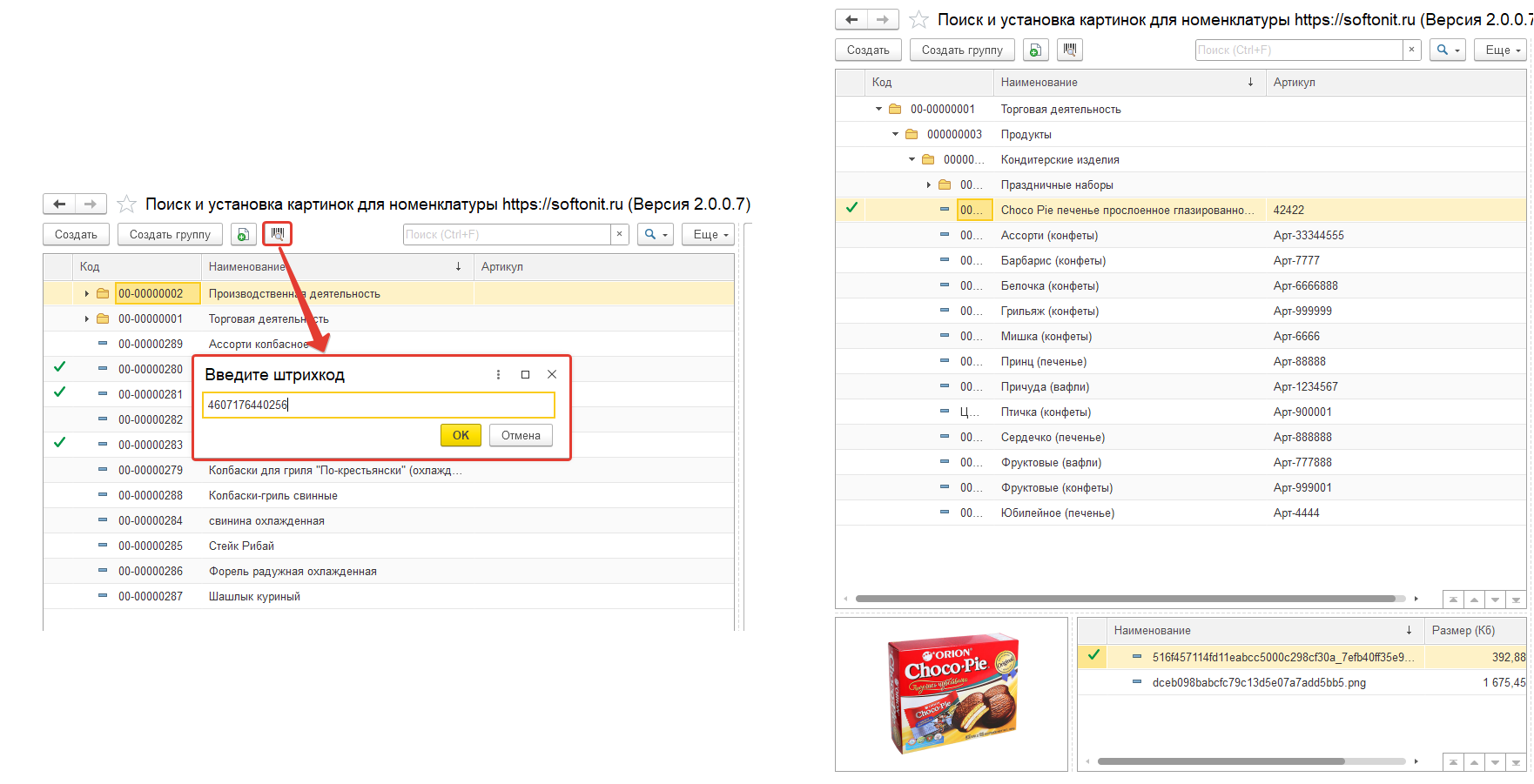Open the Еще menu in the Choco Pie window
Viewport: 1534px width, 784px height.
pos(1501,50)
